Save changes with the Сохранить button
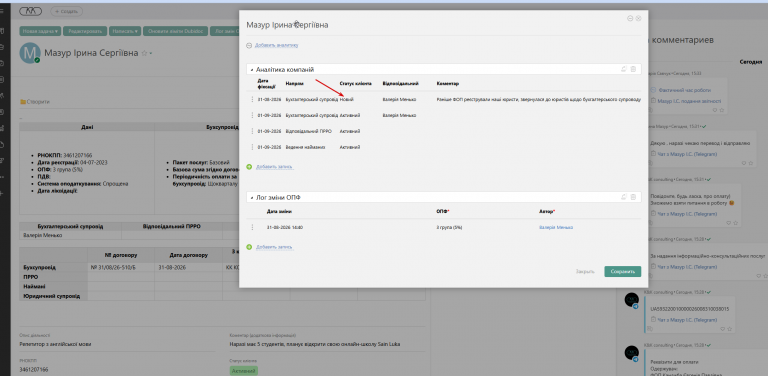Viewport: 768px width, 376px height. pyautogui.click(x=623, y=272)
